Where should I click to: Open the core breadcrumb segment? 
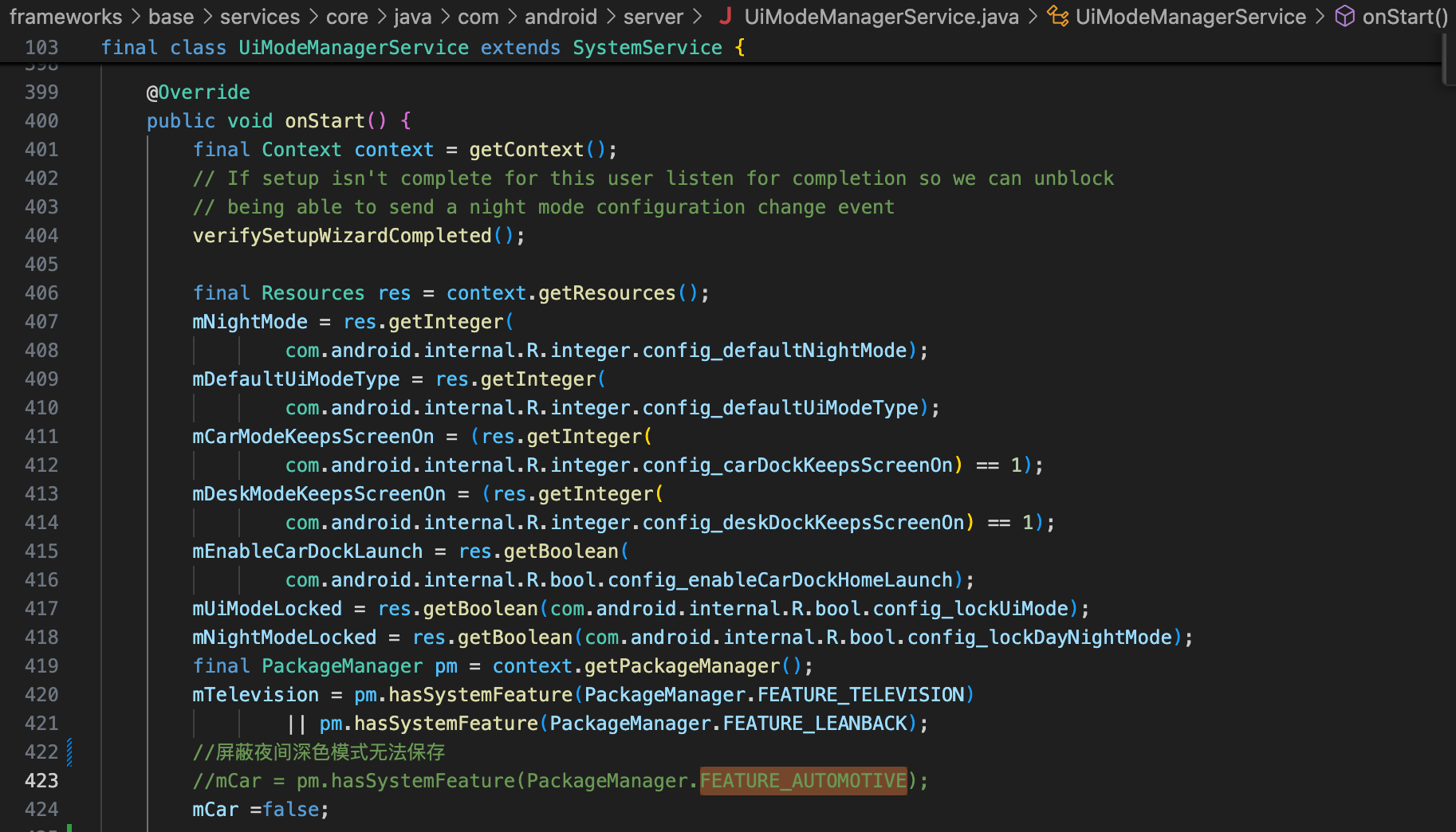click(347, 16)
